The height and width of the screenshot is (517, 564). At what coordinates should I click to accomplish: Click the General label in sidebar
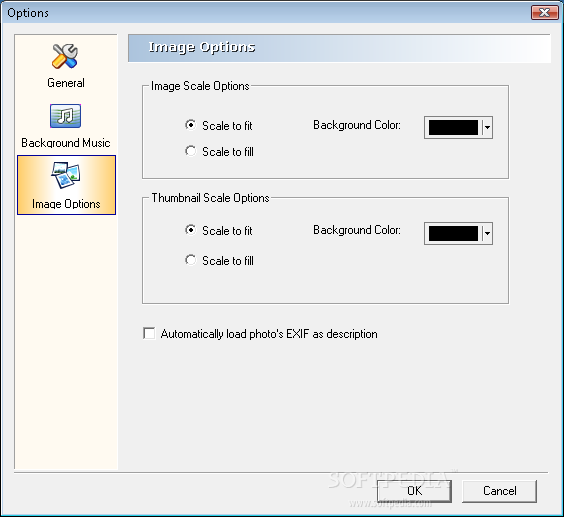66,83
